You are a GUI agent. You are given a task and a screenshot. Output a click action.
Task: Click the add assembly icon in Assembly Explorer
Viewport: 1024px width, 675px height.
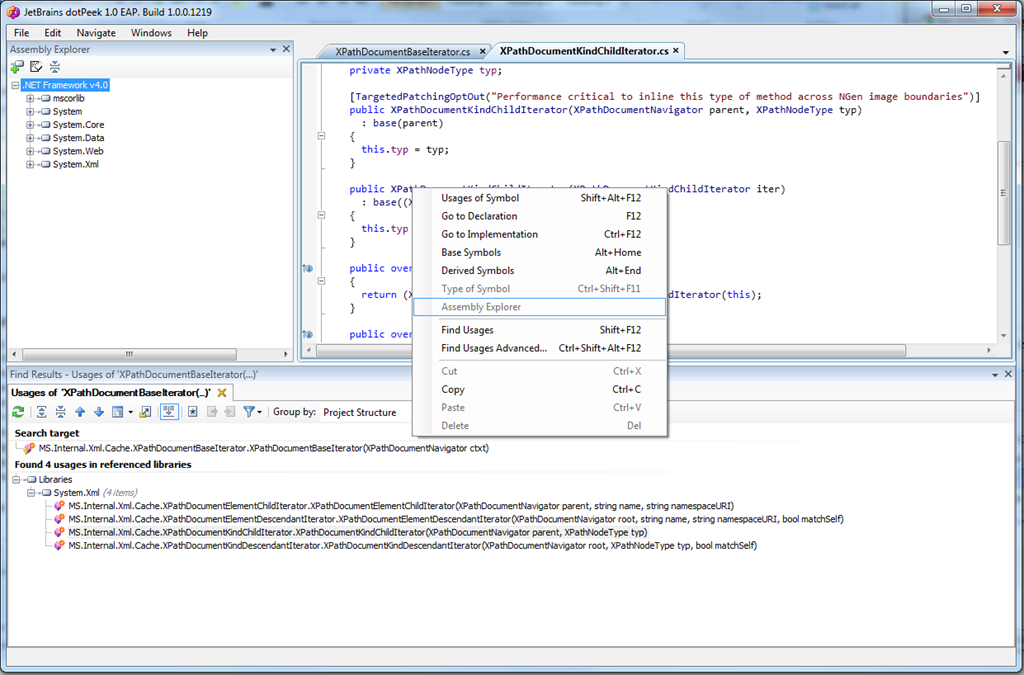click(x=17, y=67)
